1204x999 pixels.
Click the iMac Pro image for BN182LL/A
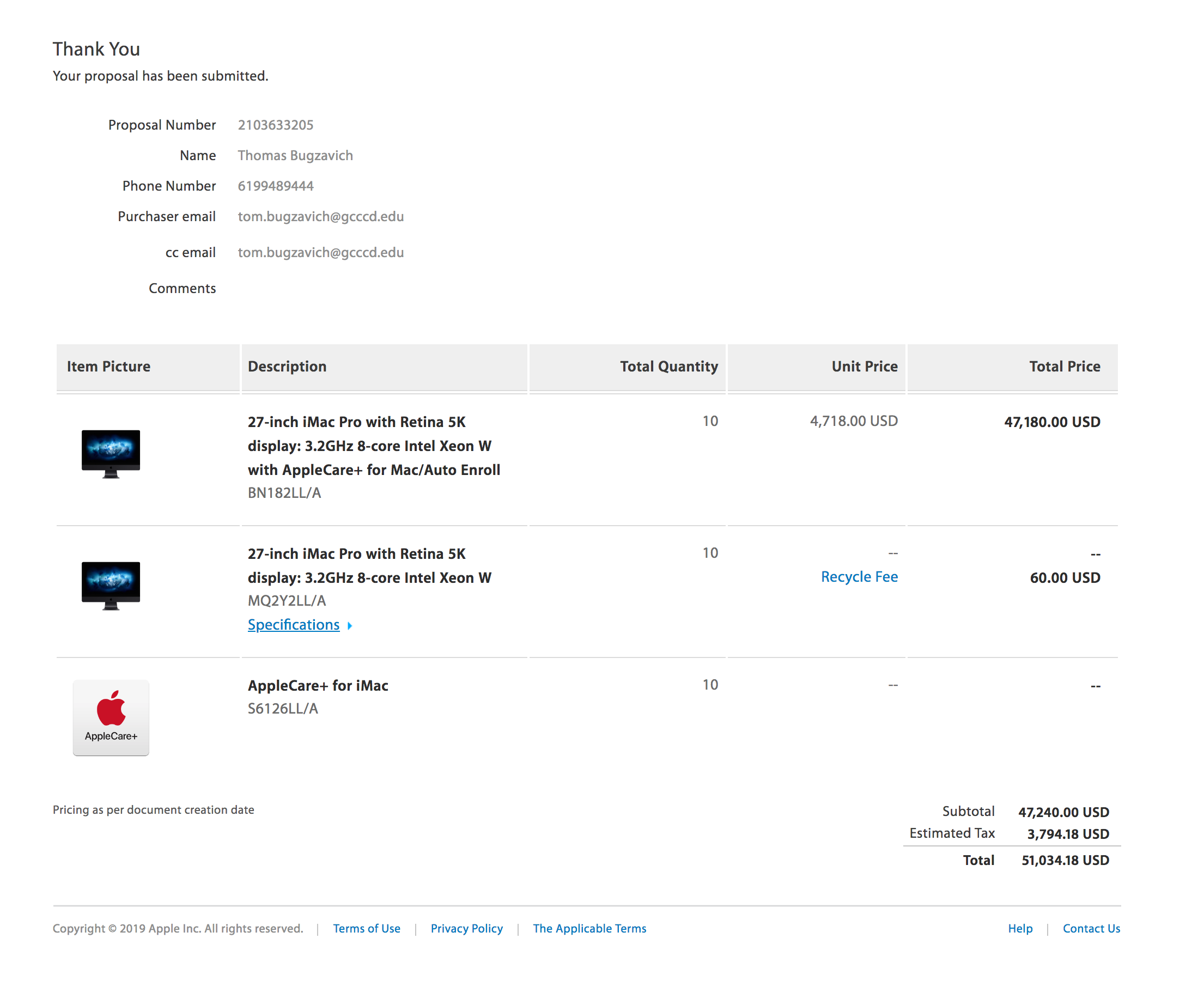(111, 453)
